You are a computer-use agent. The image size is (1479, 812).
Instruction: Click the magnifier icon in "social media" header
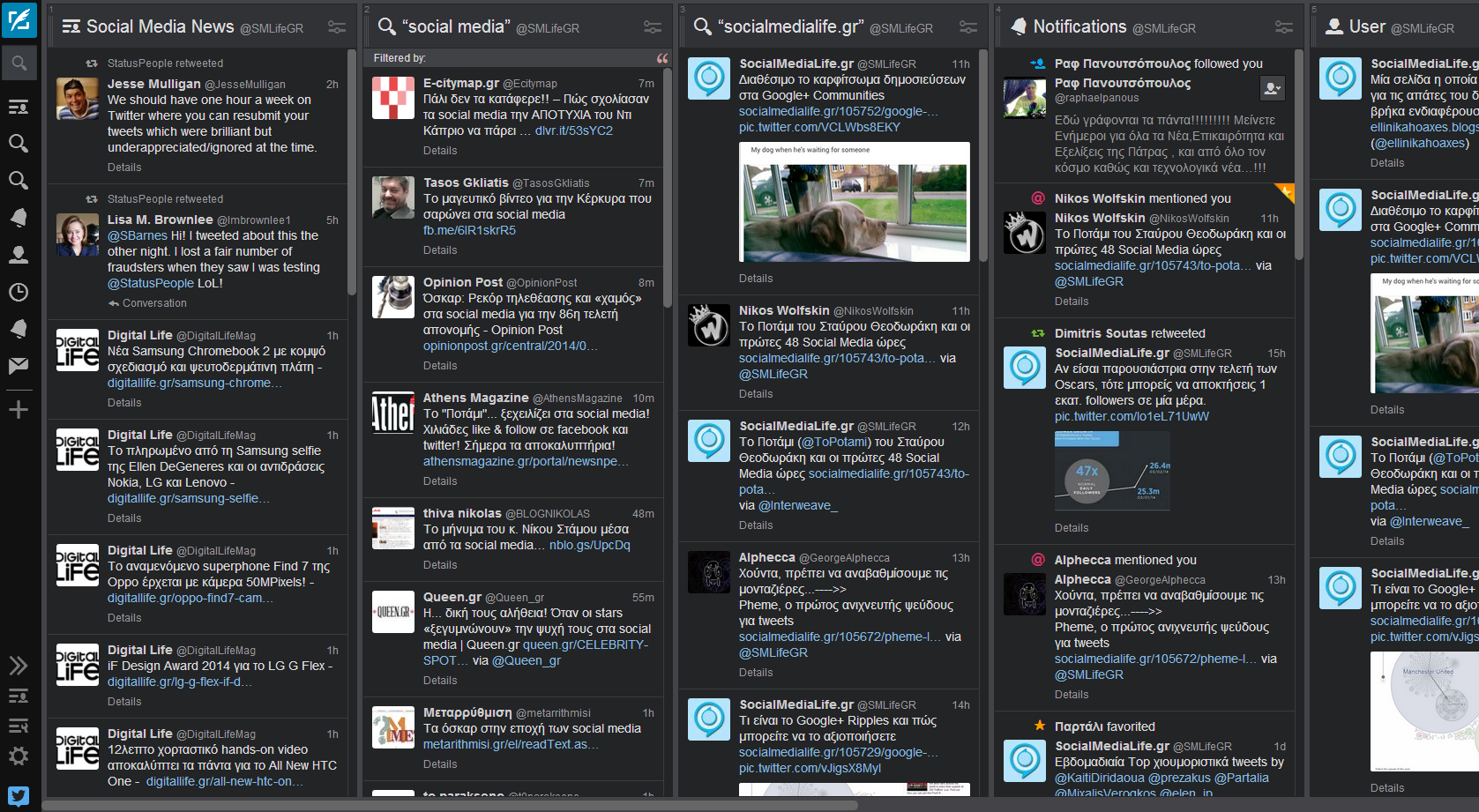point(386,26)
